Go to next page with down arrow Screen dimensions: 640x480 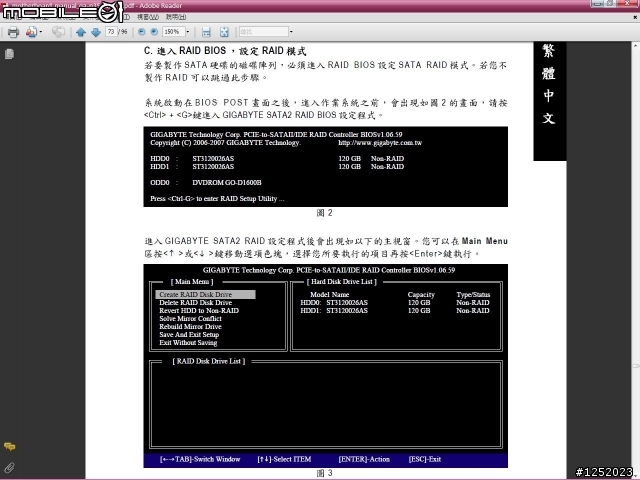pos(96,32)
